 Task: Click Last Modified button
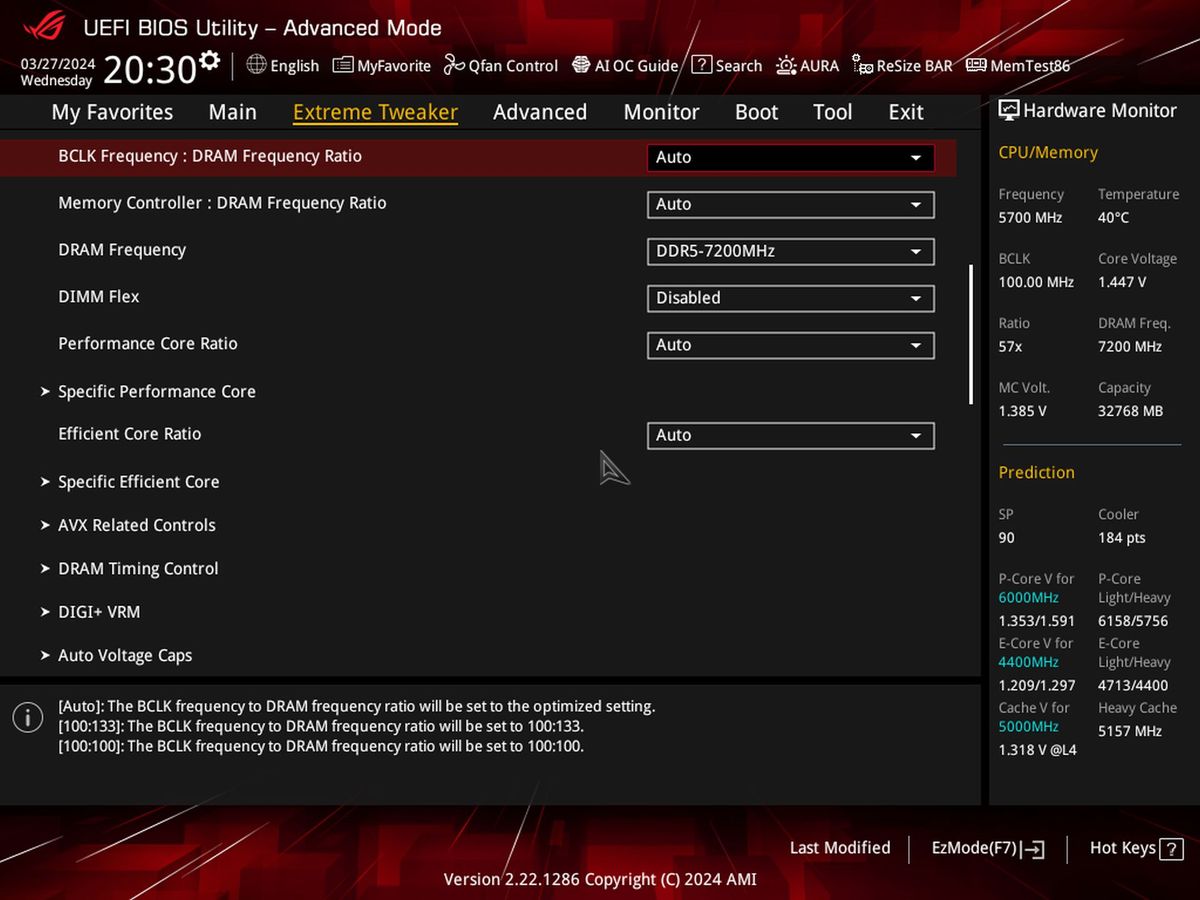(x=840, y=848)
